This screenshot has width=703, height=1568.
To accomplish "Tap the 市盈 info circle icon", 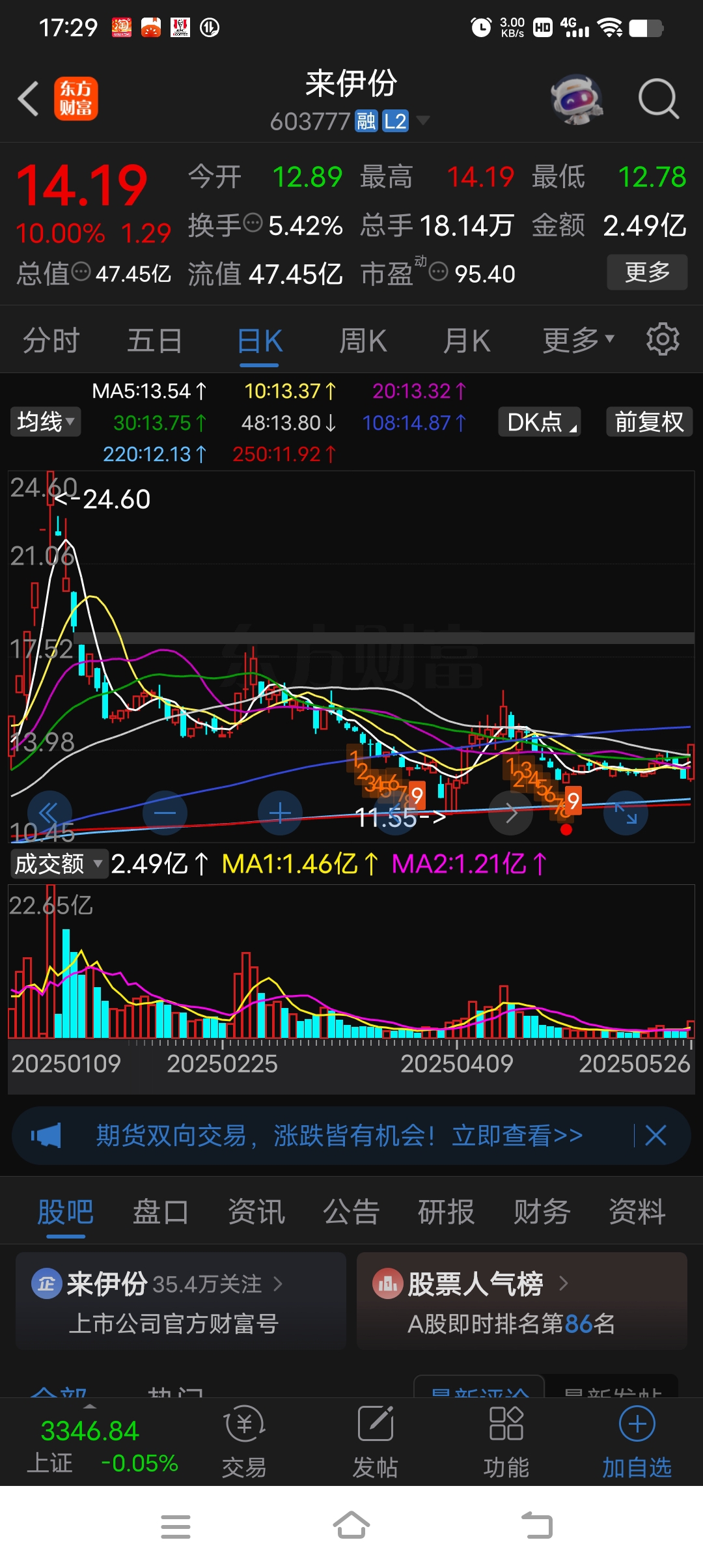I will coord(439,272).
